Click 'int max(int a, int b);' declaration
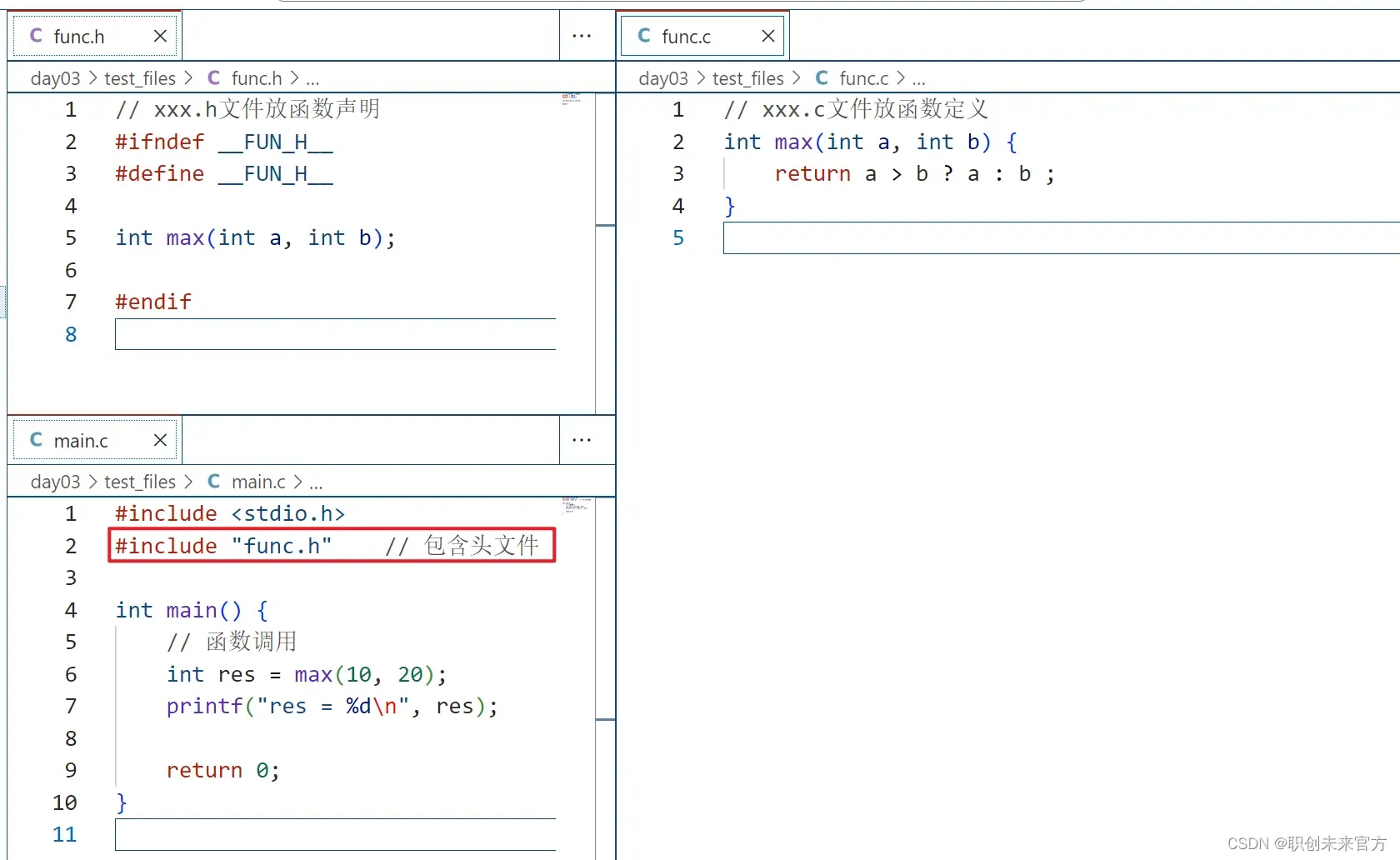Screen dimensions: 1400x860 (255, 237)
